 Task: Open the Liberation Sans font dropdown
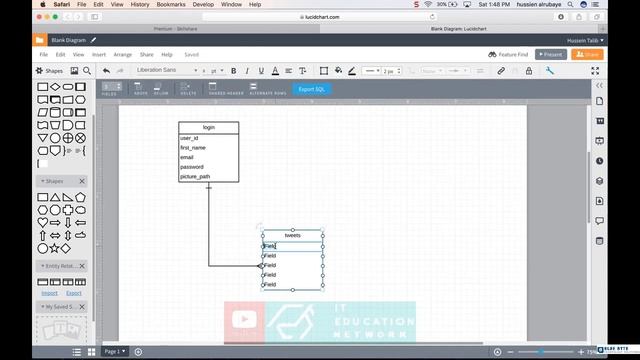167,70
